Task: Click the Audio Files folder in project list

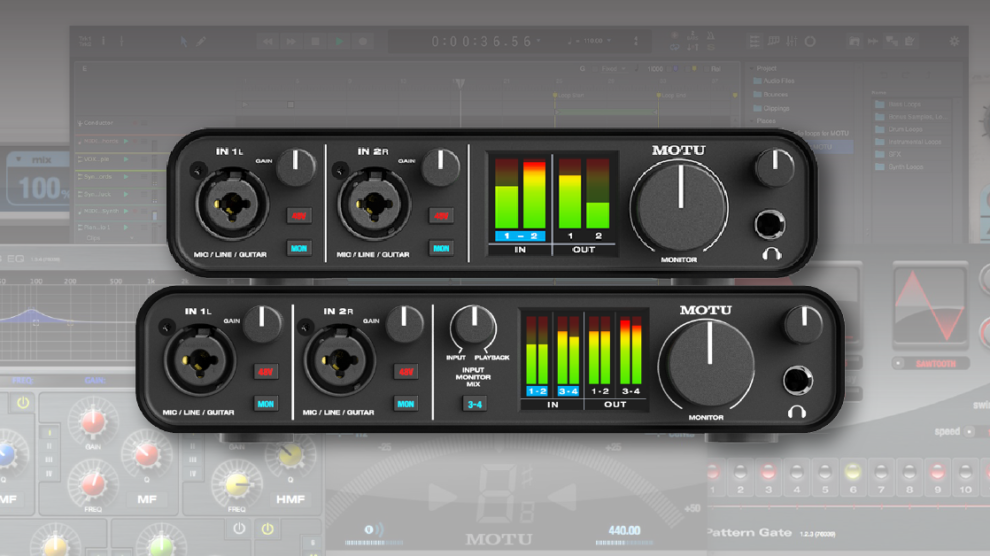Action: 776,80
